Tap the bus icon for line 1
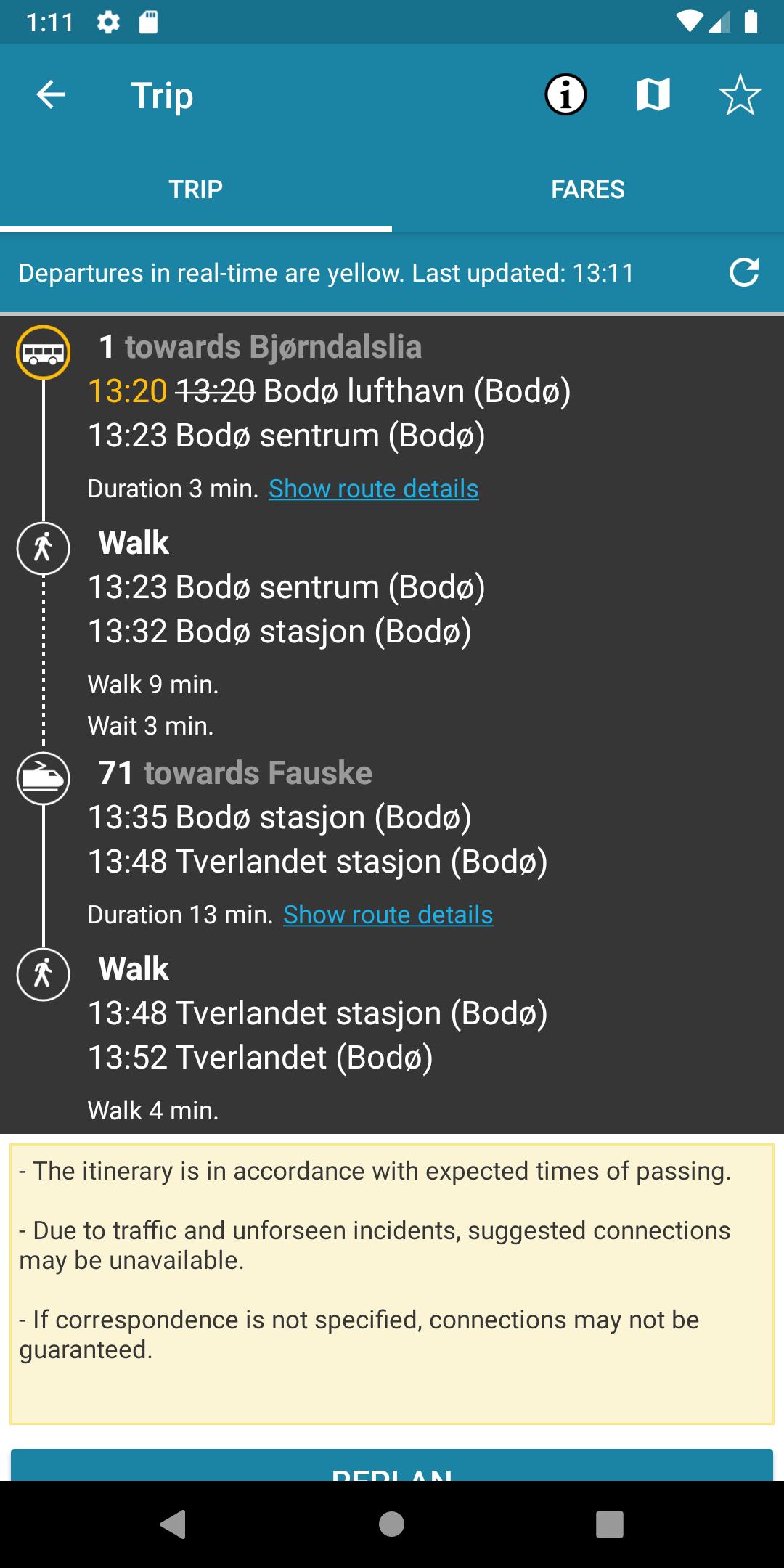This screenshot has width=784, height=1568. pyautogui.click(x=44, y=353)
